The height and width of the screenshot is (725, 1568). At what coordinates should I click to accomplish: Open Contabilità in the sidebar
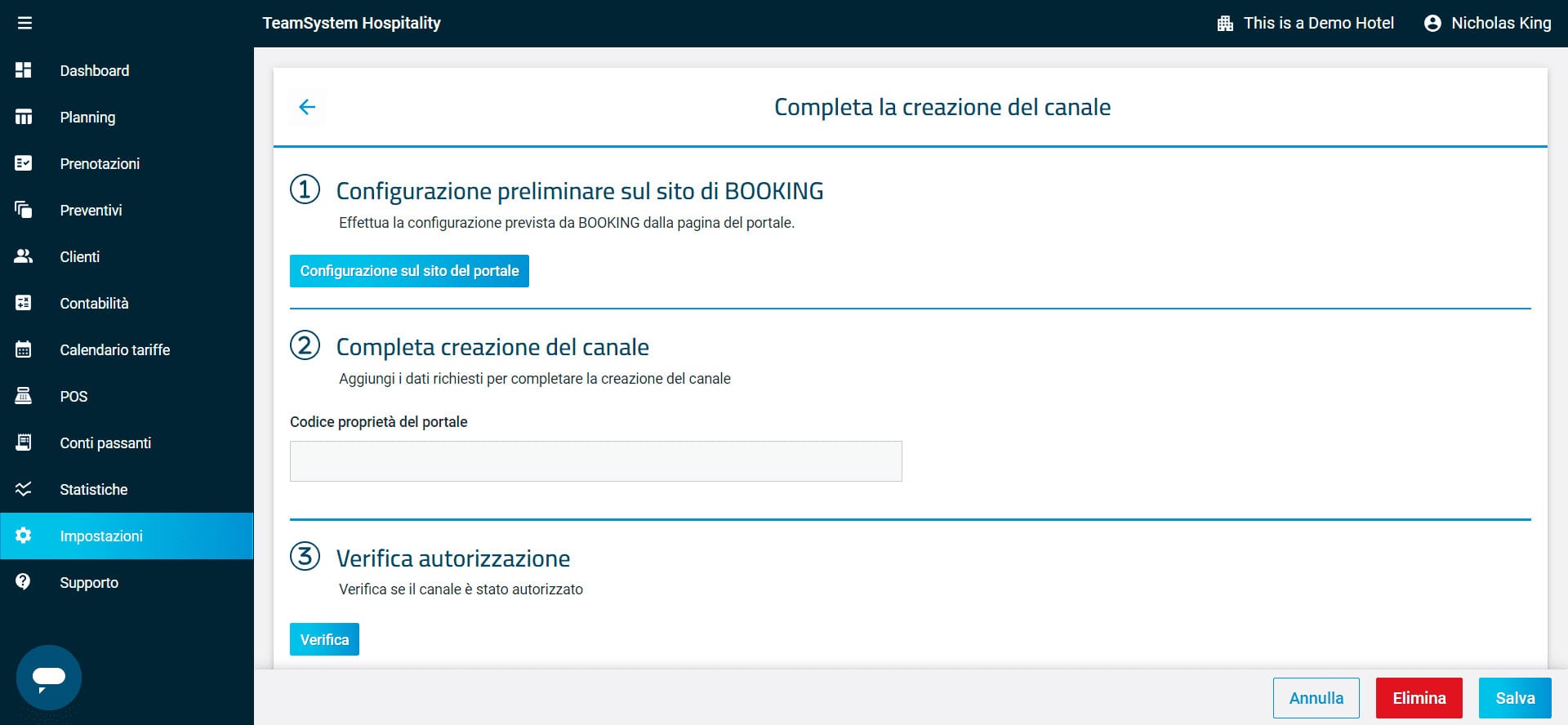[127, 303]
